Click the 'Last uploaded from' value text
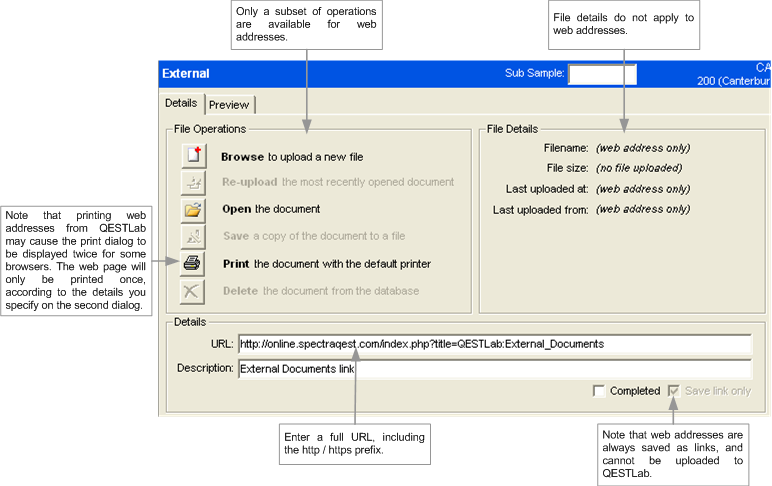 click(642, 209)
